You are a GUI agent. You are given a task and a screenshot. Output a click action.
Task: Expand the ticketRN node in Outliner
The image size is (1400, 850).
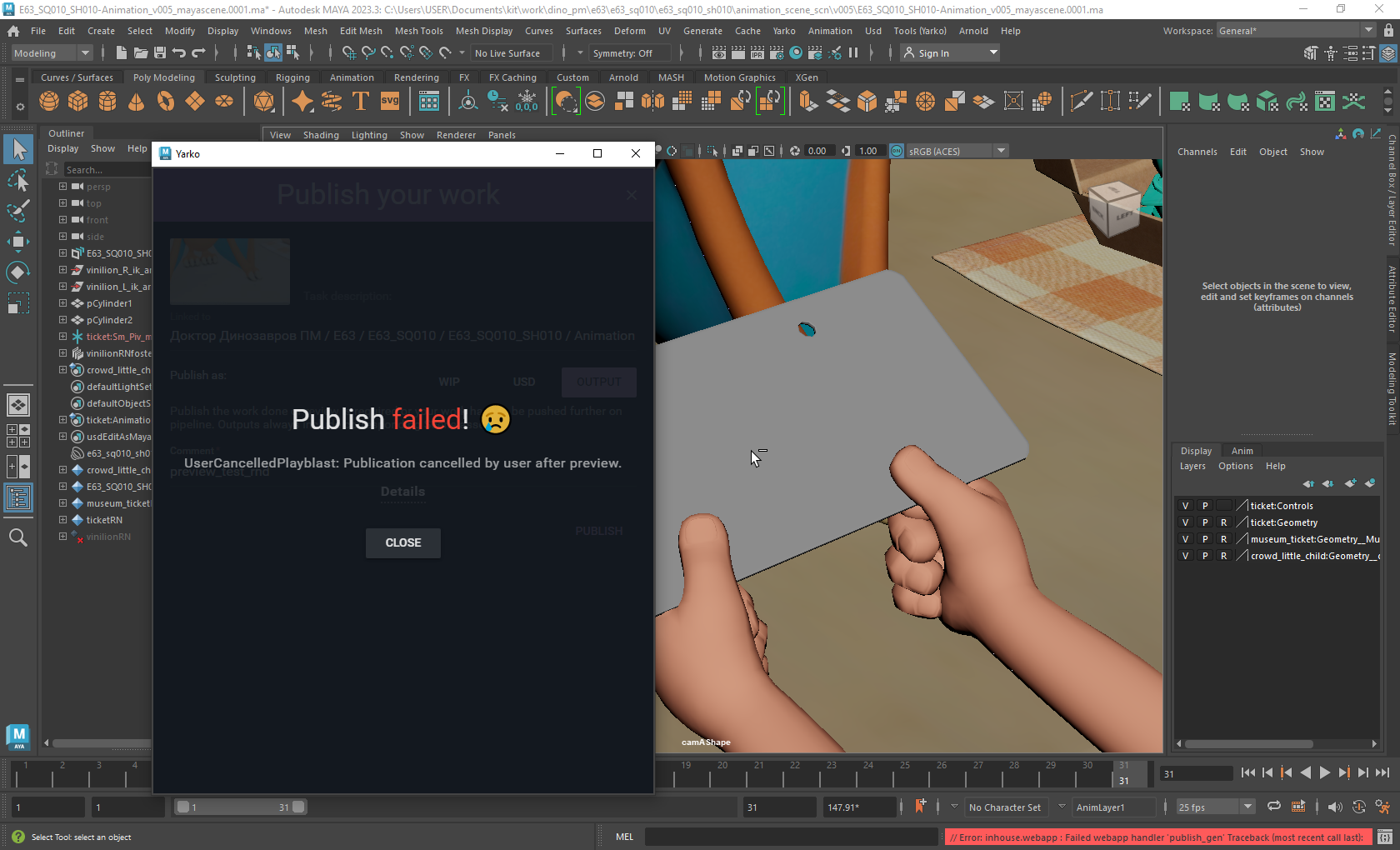pos(62,520)
